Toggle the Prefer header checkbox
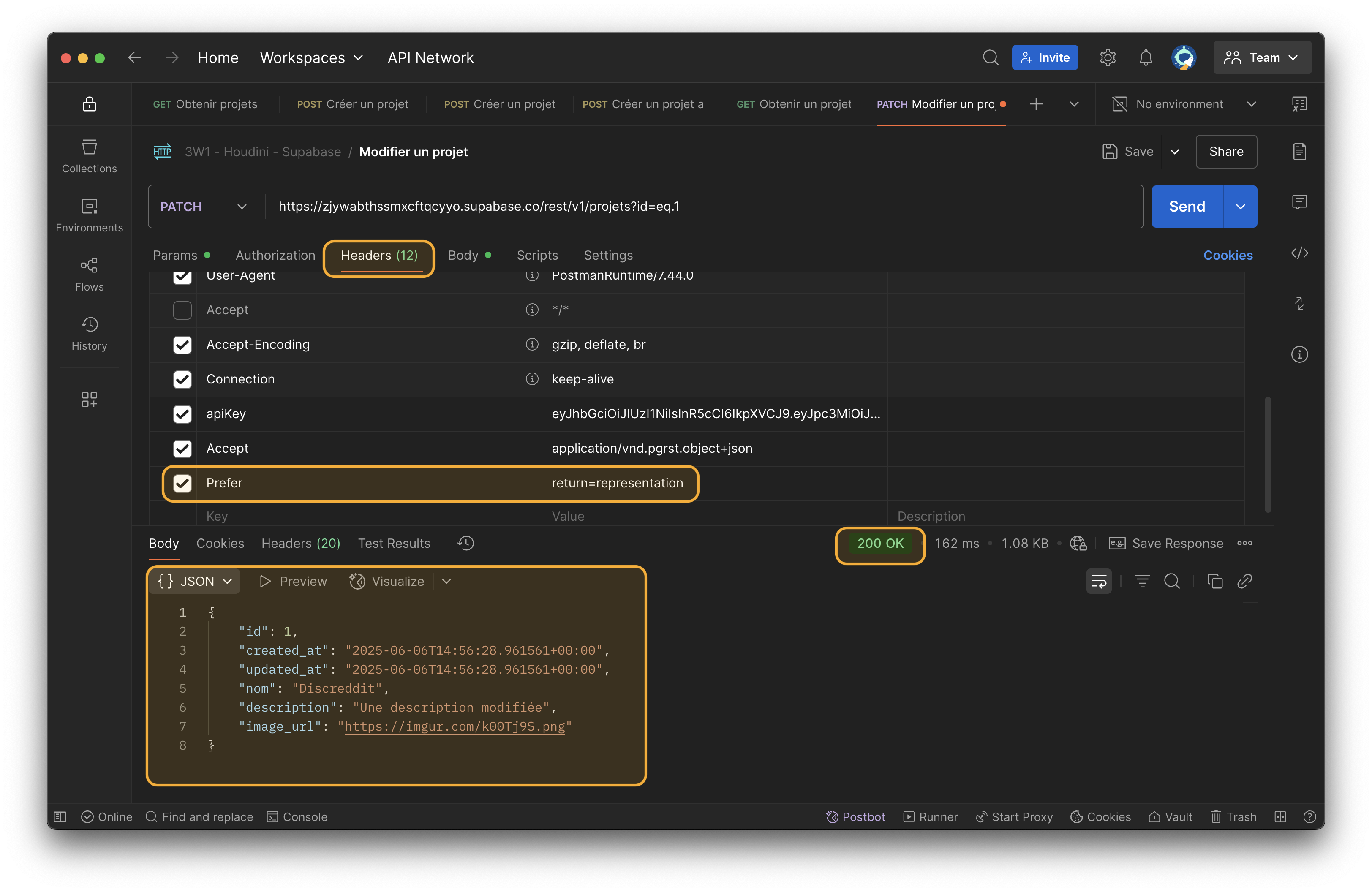 182,483
